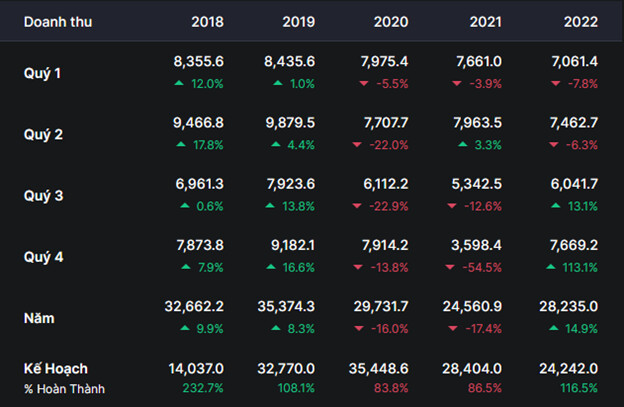The width and height of the screenshot is (624, 407).
Task: Select the 2020 column header
Action: (391, 22)
